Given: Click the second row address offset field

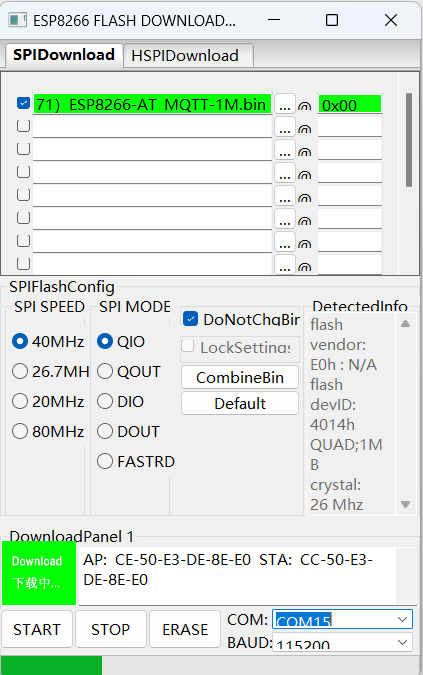Looking at the screenshot, I should click(x=349, y=127).
